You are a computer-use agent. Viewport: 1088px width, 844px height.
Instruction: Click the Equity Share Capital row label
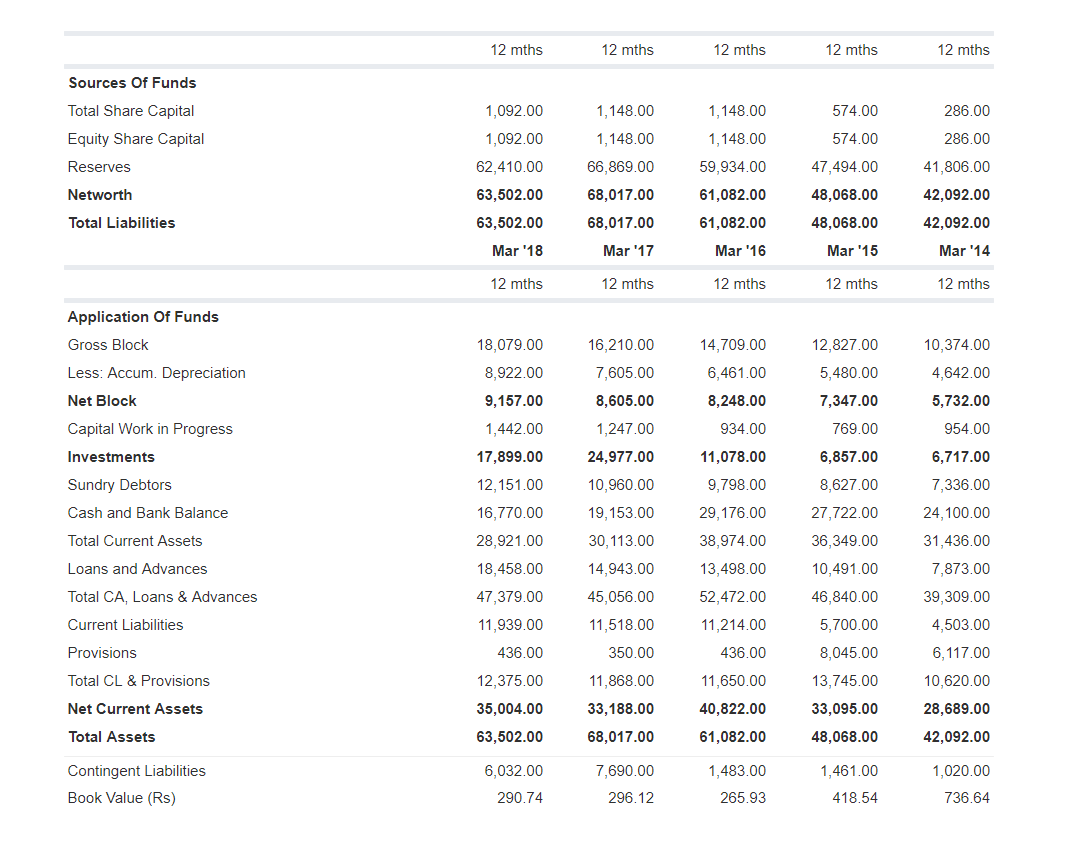pyautogui.click(x=135, y=139)
